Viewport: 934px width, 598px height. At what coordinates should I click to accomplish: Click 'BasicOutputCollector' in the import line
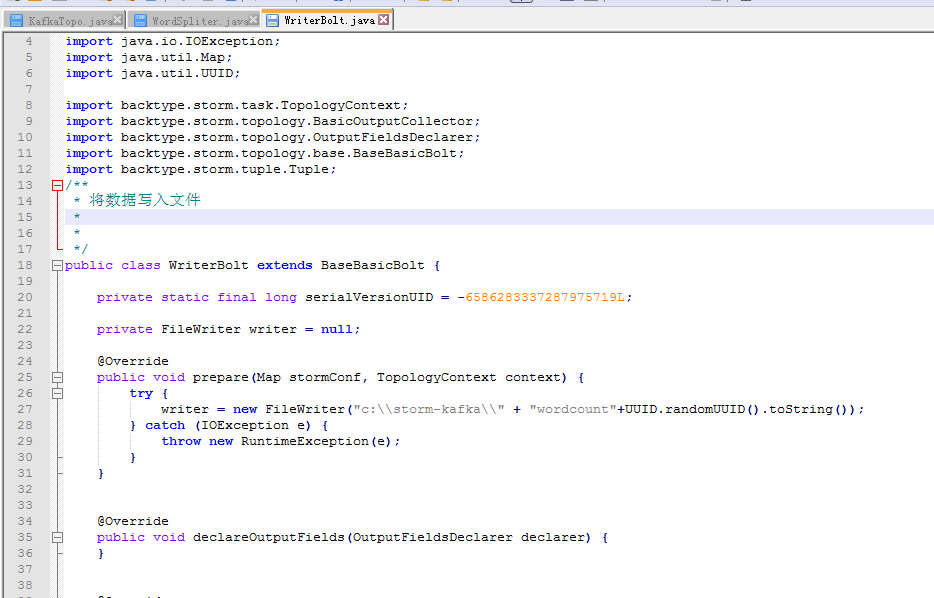(393, 122)
